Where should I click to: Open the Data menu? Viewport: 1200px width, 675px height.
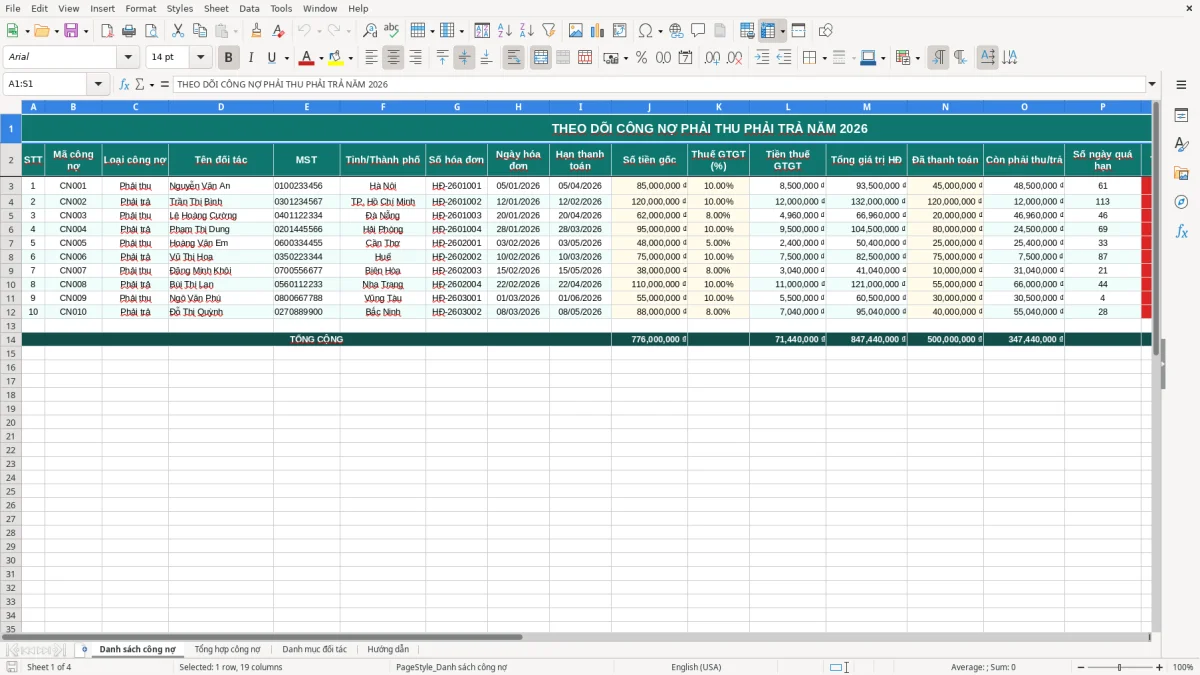(x=249, y=8)
